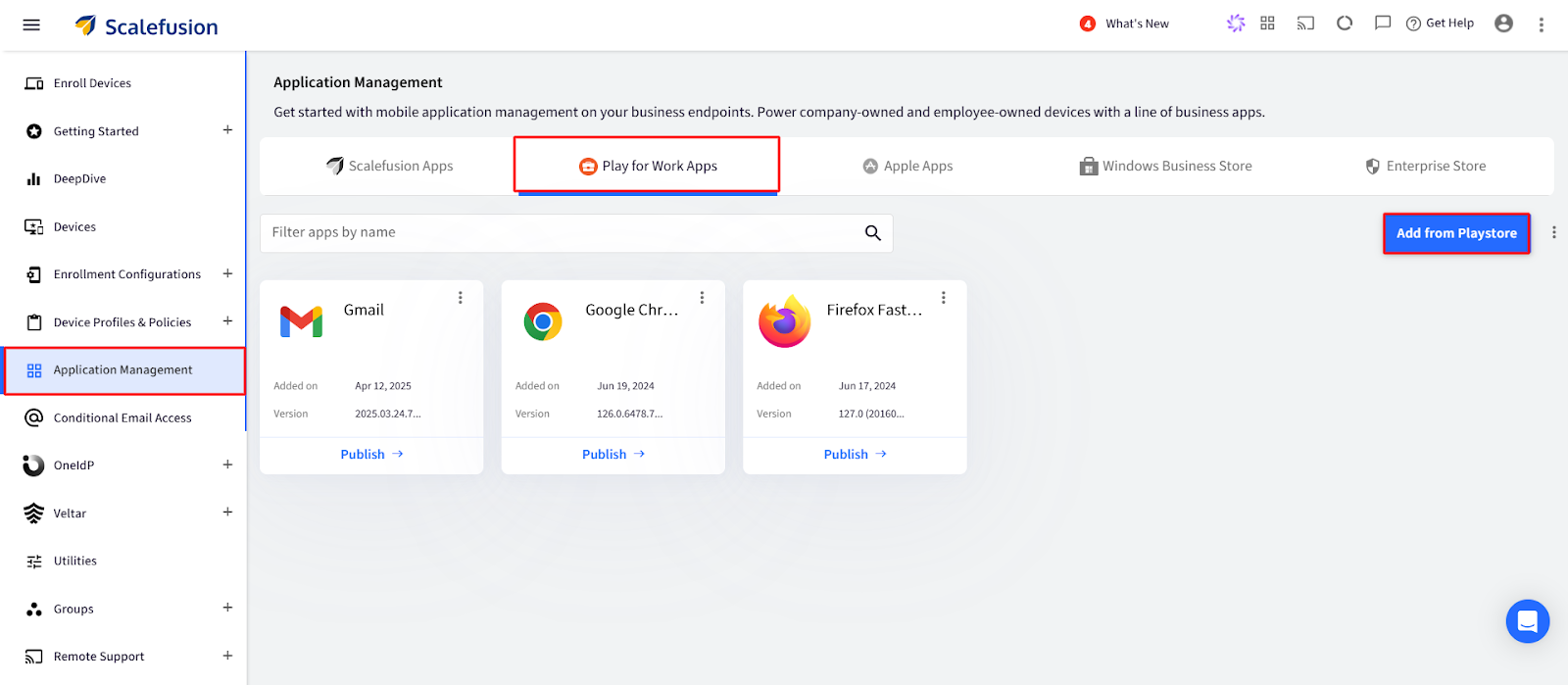Click Gmail added date Apr 12, 2025

click(383, 386)
